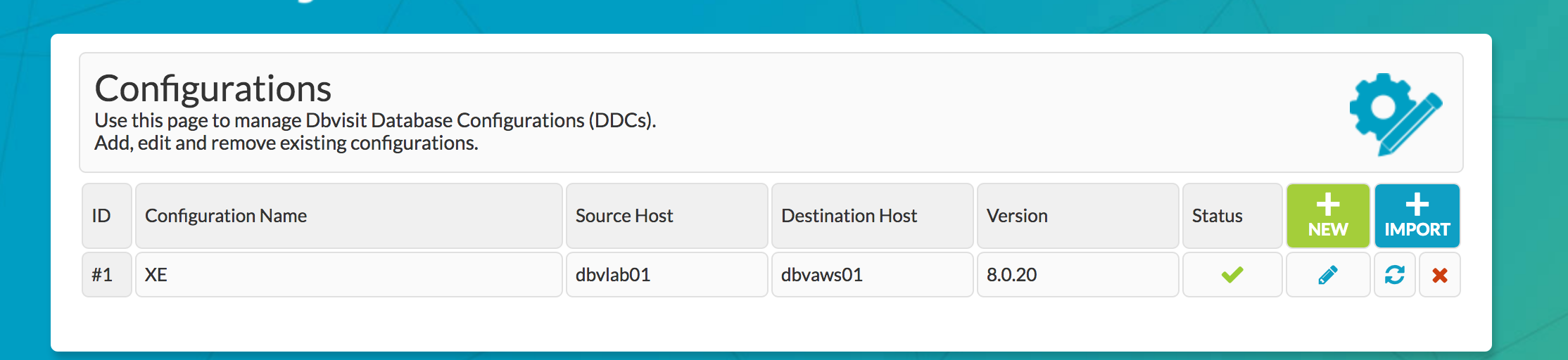1568x360 pixels.
Task: Refresh the XE configuration with sync icon
Action: tap(1395, 275)
